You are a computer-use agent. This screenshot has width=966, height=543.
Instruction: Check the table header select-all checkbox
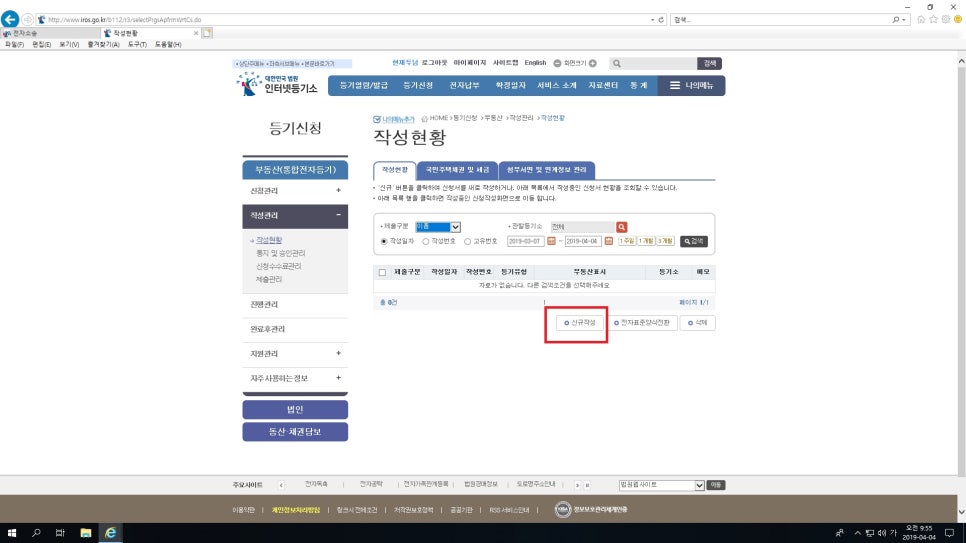pos(383,272)
